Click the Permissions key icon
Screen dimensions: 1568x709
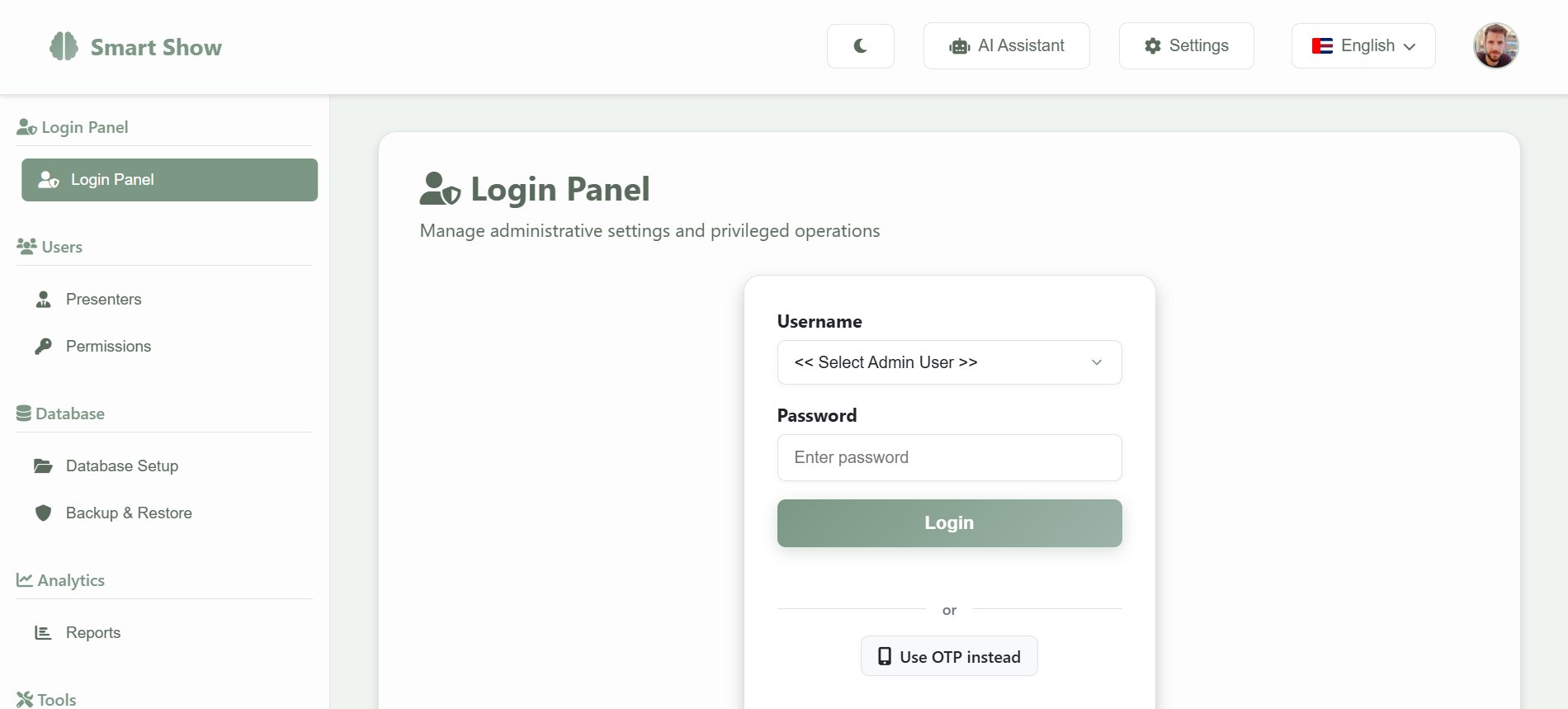pyautogui.click(x=44, y=347)
